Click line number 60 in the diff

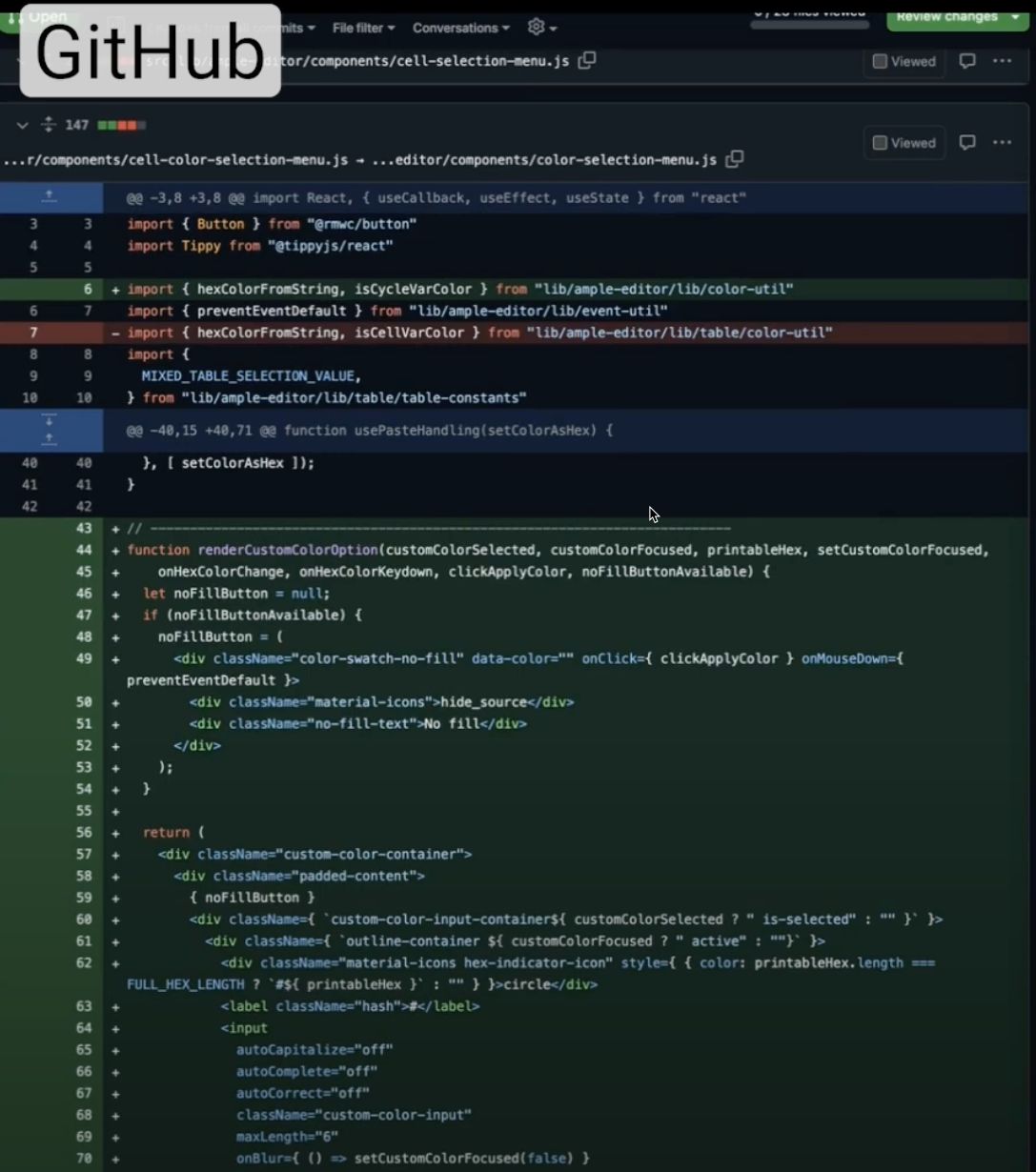pos(84,919)
